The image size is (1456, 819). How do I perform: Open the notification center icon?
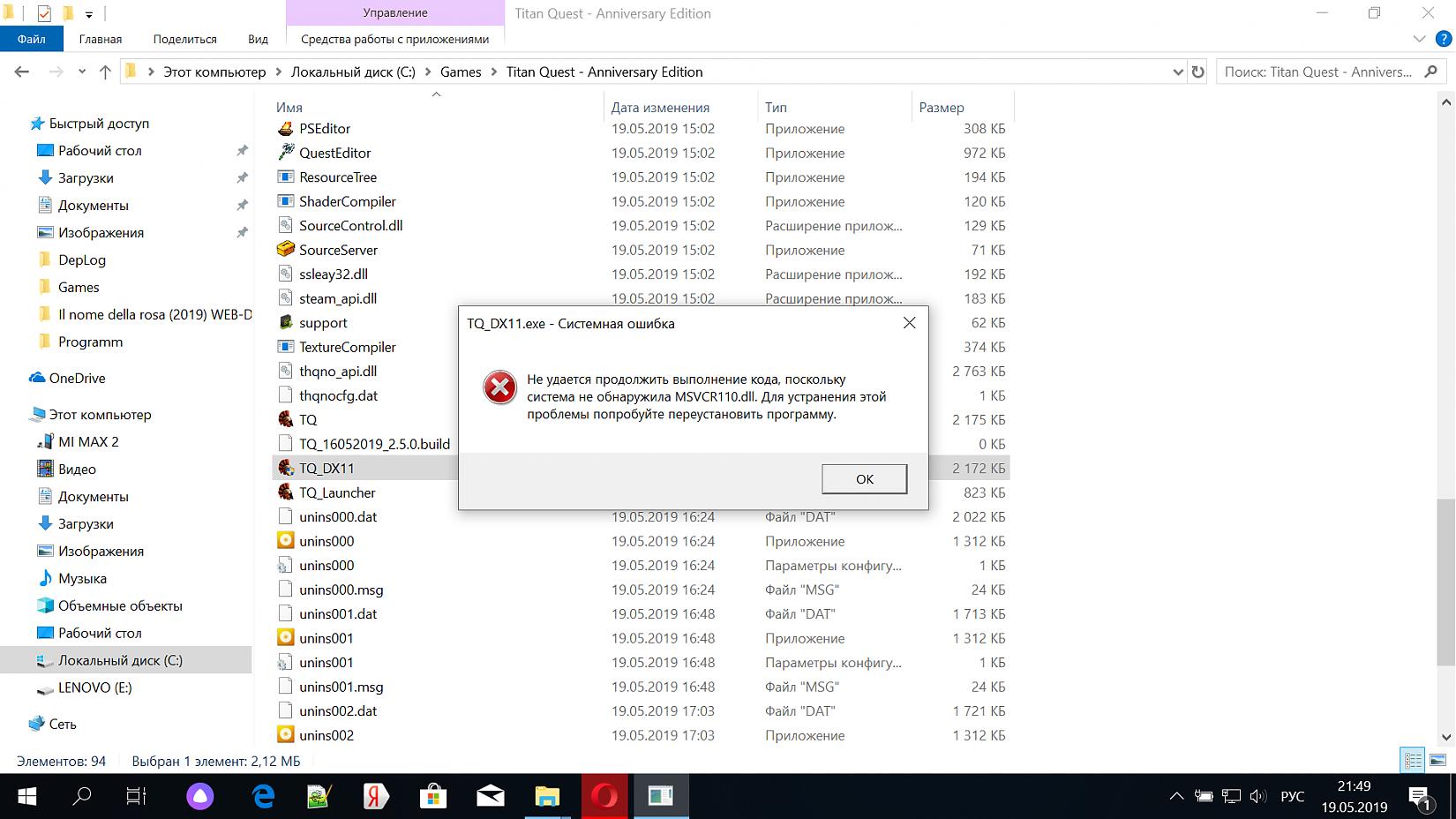[x=1419, y=797]
